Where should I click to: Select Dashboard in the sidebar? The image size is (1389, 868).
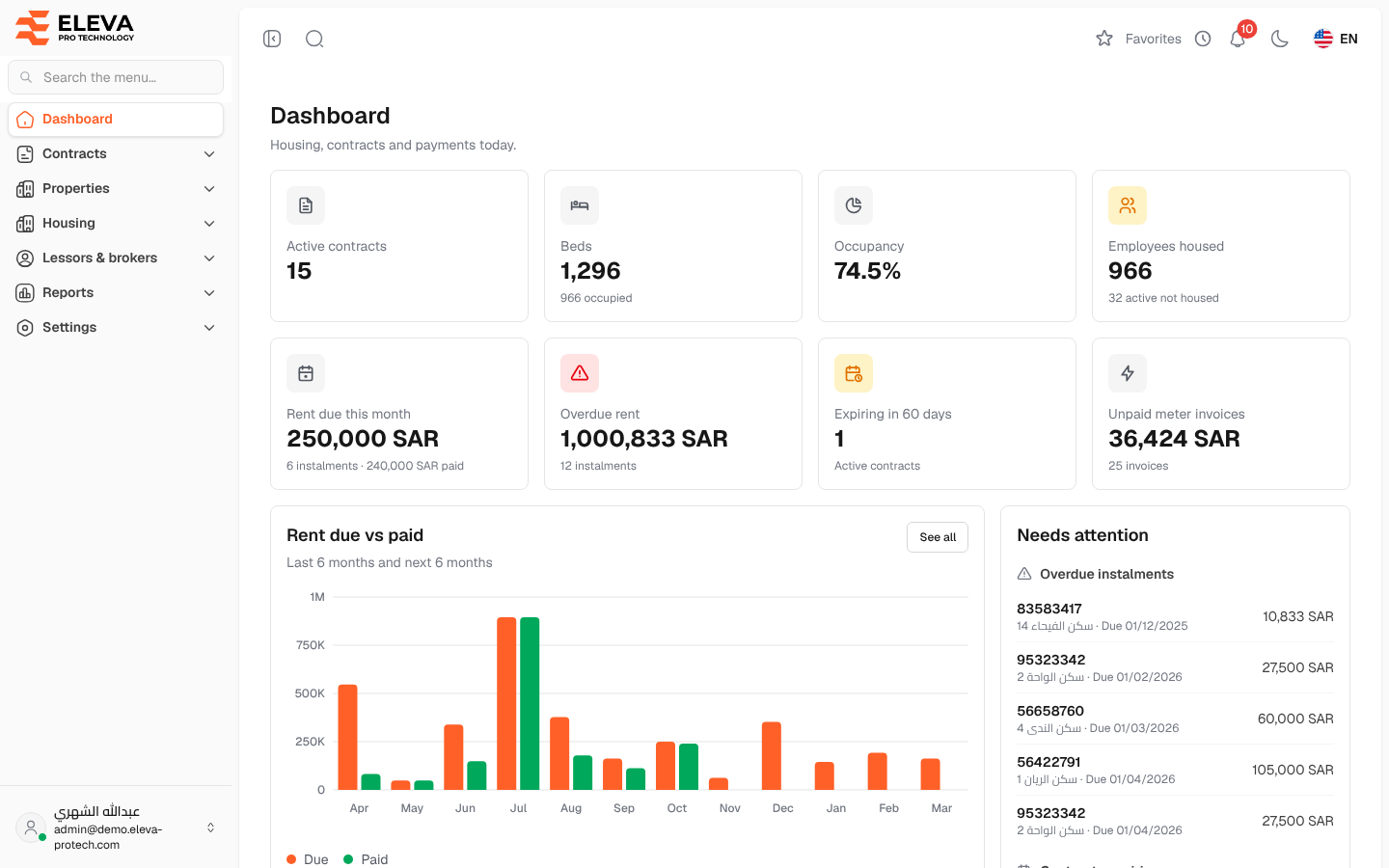tap(116, 120)
